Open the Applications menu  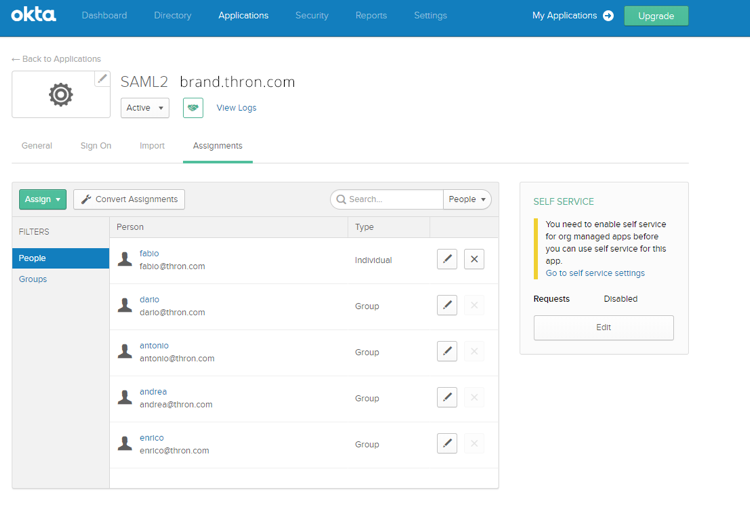click(x=243, y=16)
